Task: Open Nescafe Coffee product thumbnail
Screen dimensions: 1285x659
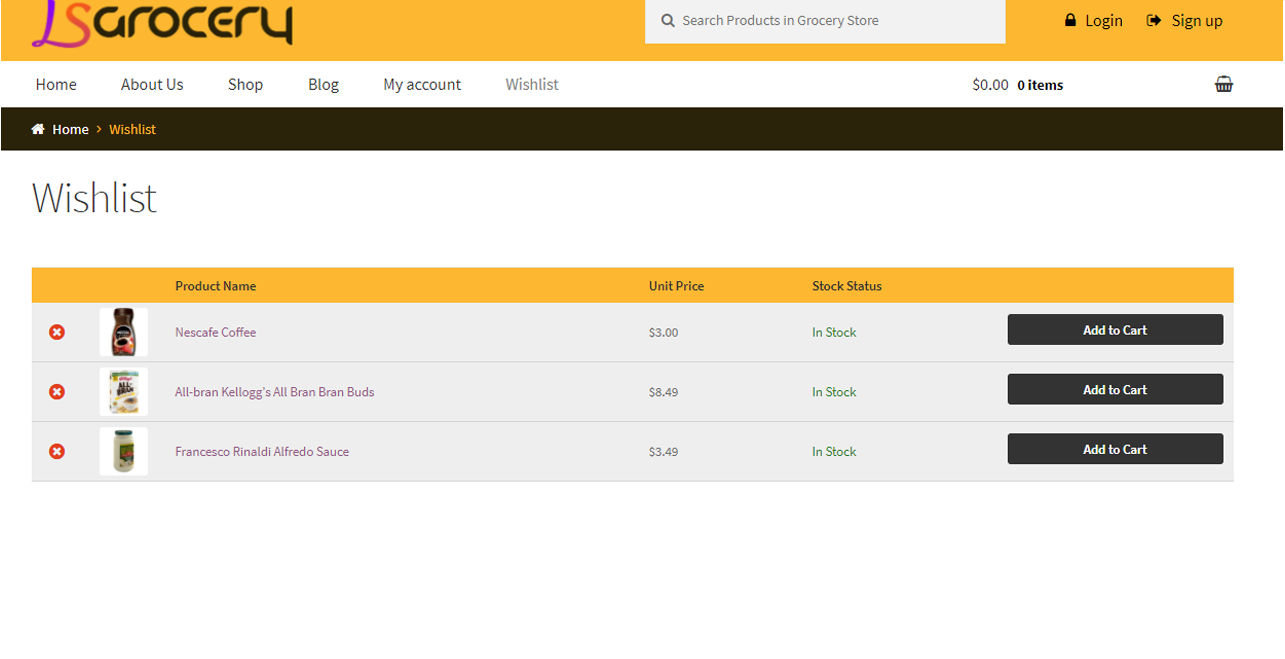Action: pyautogui.click(x=124, y=332)
